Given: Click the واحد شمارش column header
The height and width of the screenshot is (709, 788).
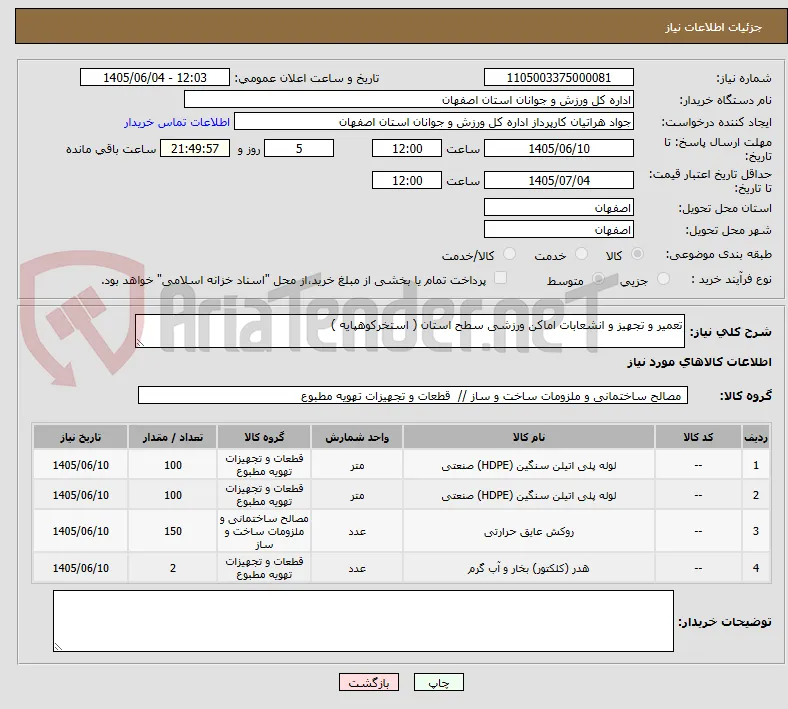Looking at the screenshot, I should click(x=357, y=437).
